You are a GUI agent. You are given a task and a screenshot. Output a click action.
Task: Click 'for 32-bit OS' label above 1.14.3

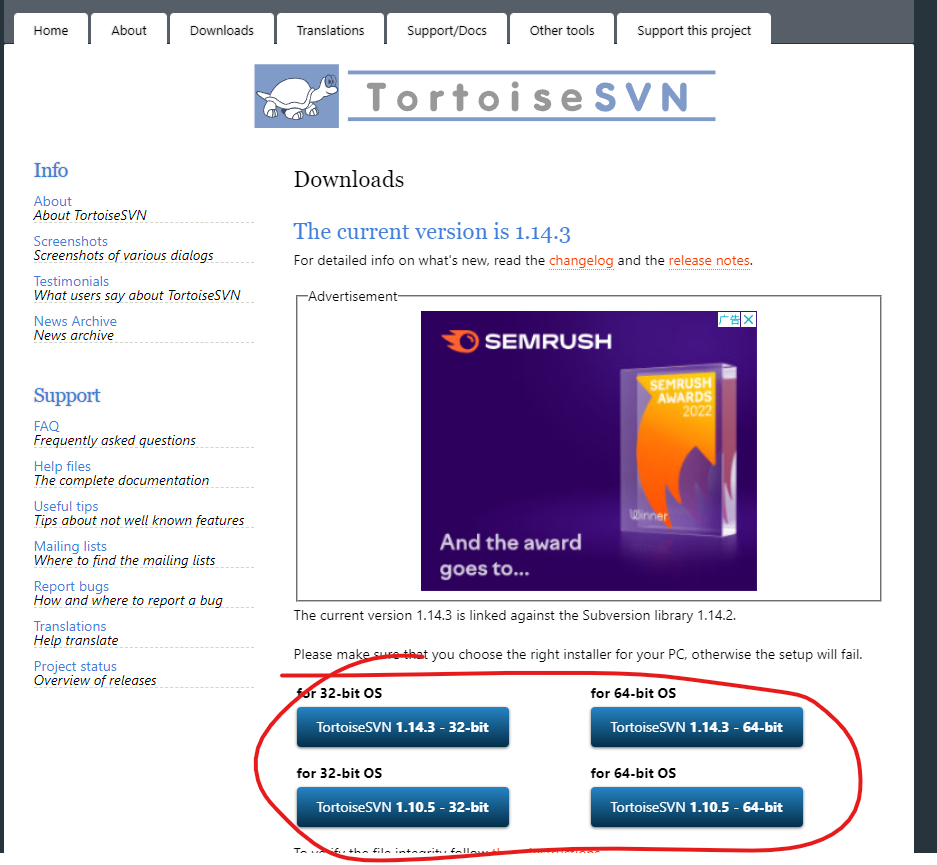[x=339, y=693]
